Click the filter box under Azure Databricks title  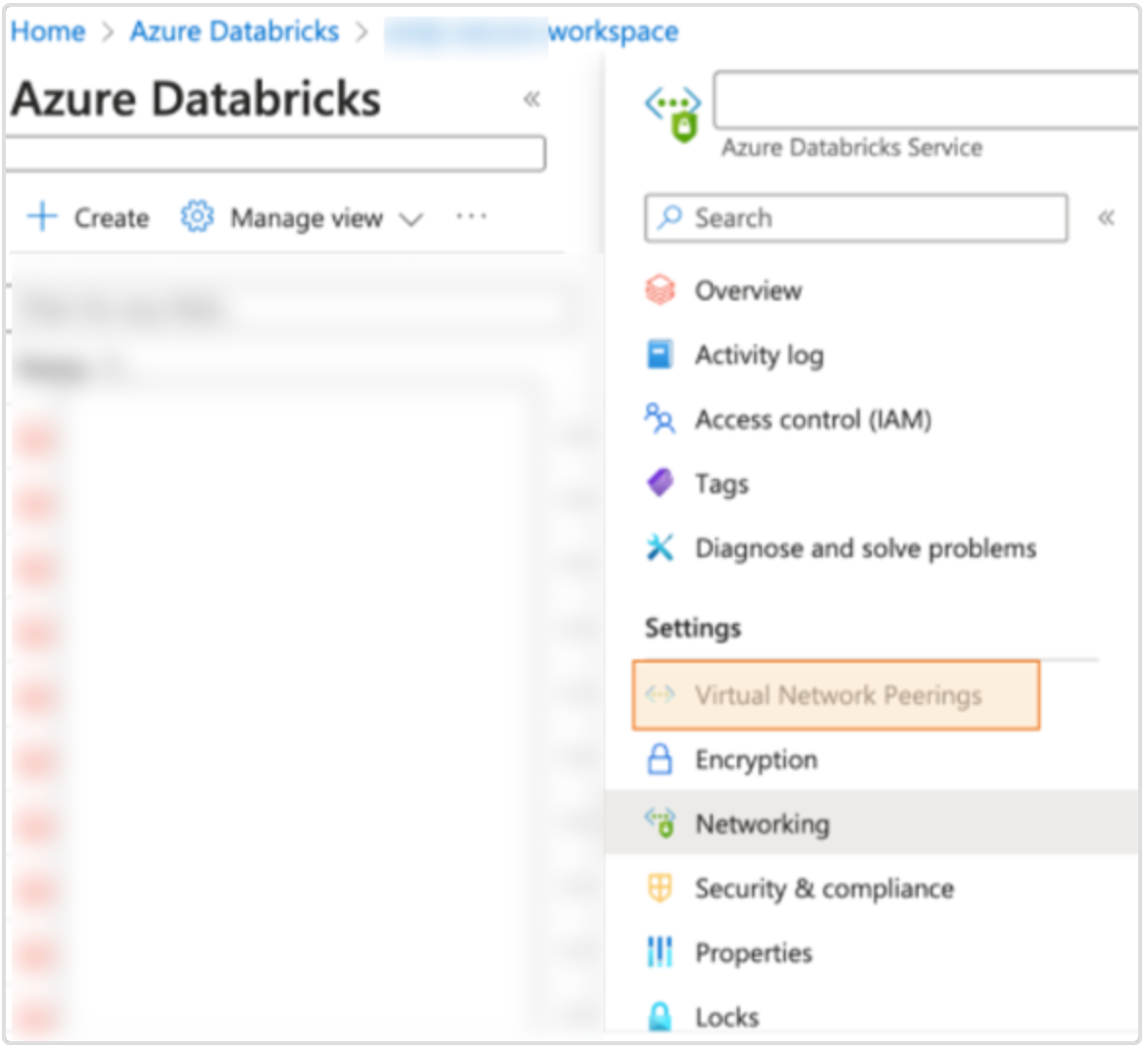[274, 154]
